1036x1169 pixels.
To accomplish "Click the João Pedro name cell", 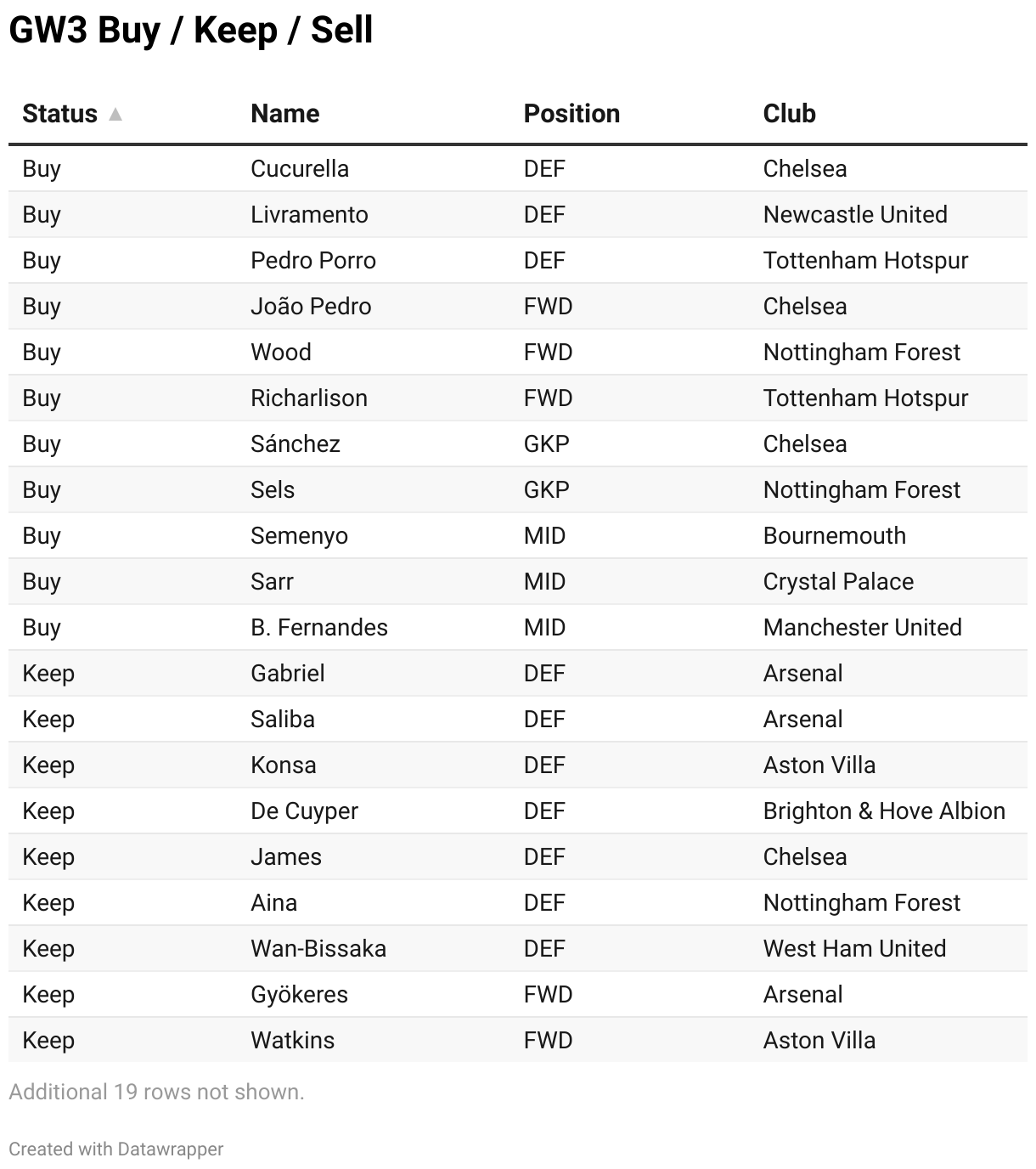I will tap(311, 306).
